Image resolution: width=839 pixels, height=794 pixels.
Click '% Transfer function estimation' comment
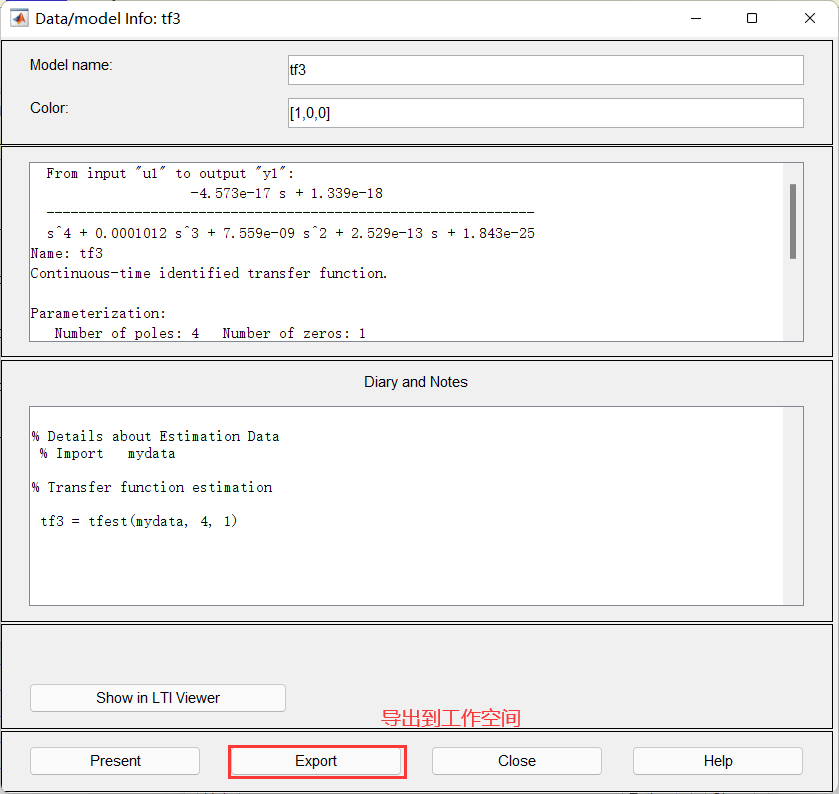point(152,487)
